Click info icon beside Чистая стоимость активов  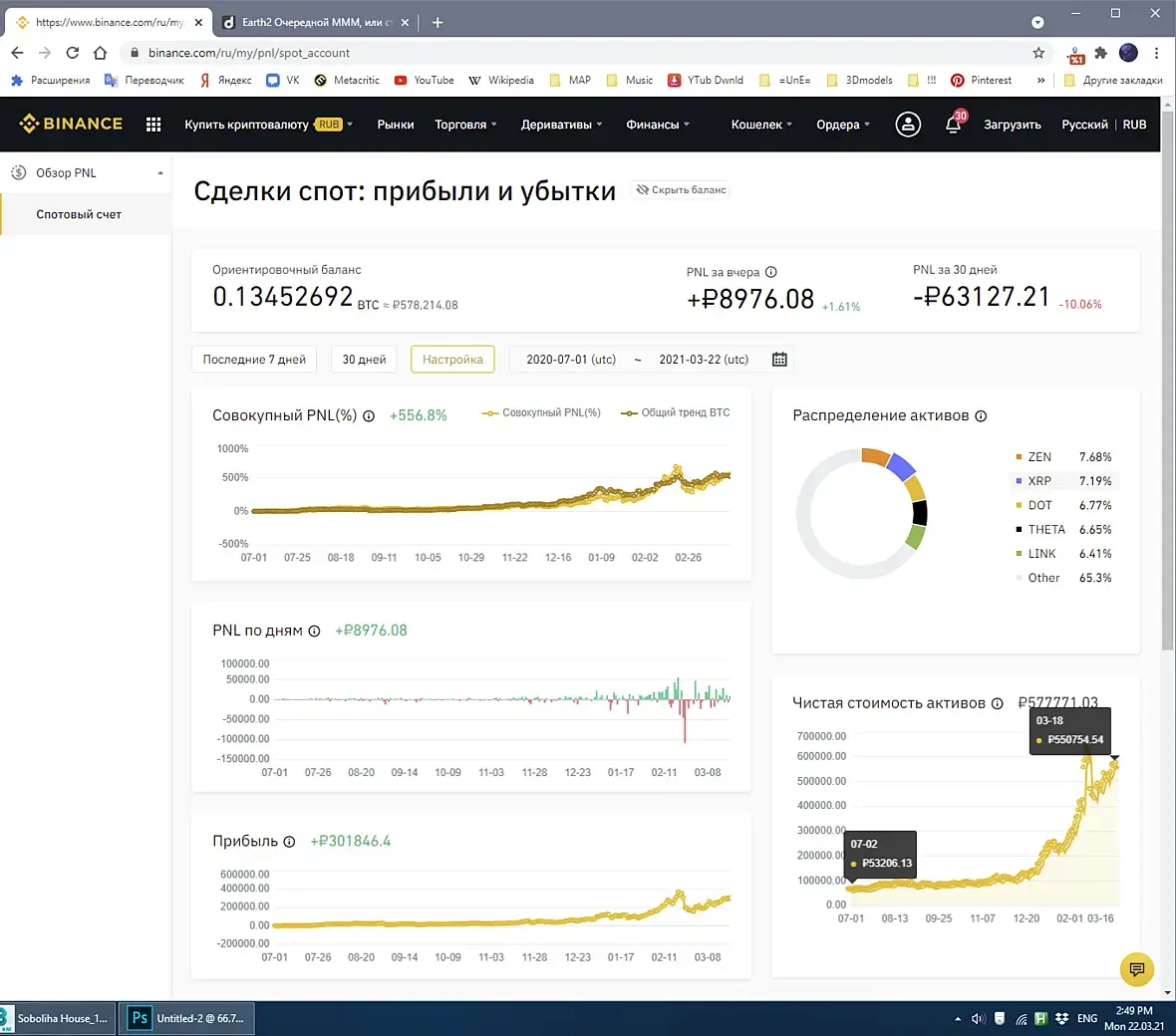coord(998,703)
